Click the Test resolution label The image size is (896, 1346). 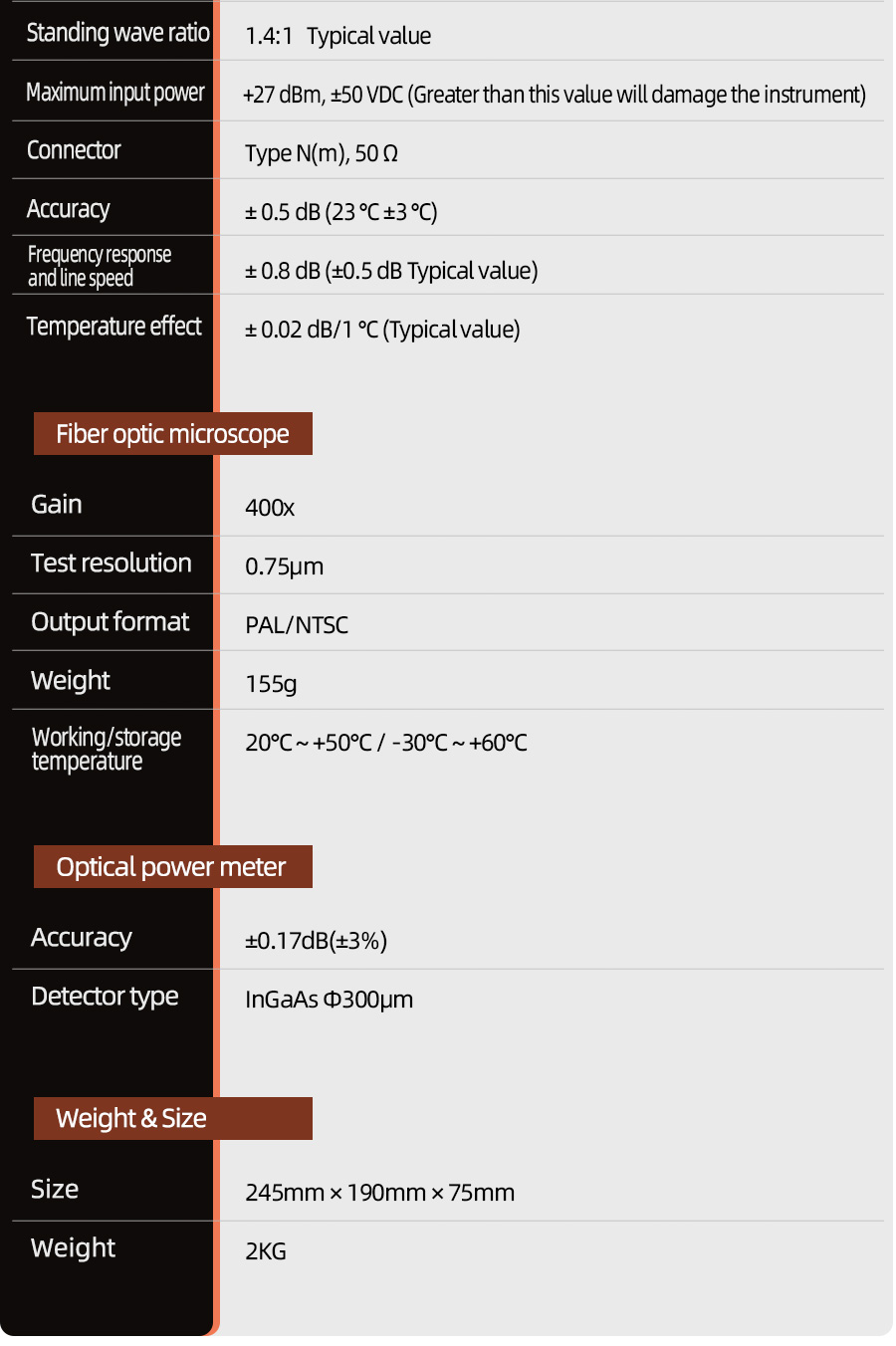112,563
